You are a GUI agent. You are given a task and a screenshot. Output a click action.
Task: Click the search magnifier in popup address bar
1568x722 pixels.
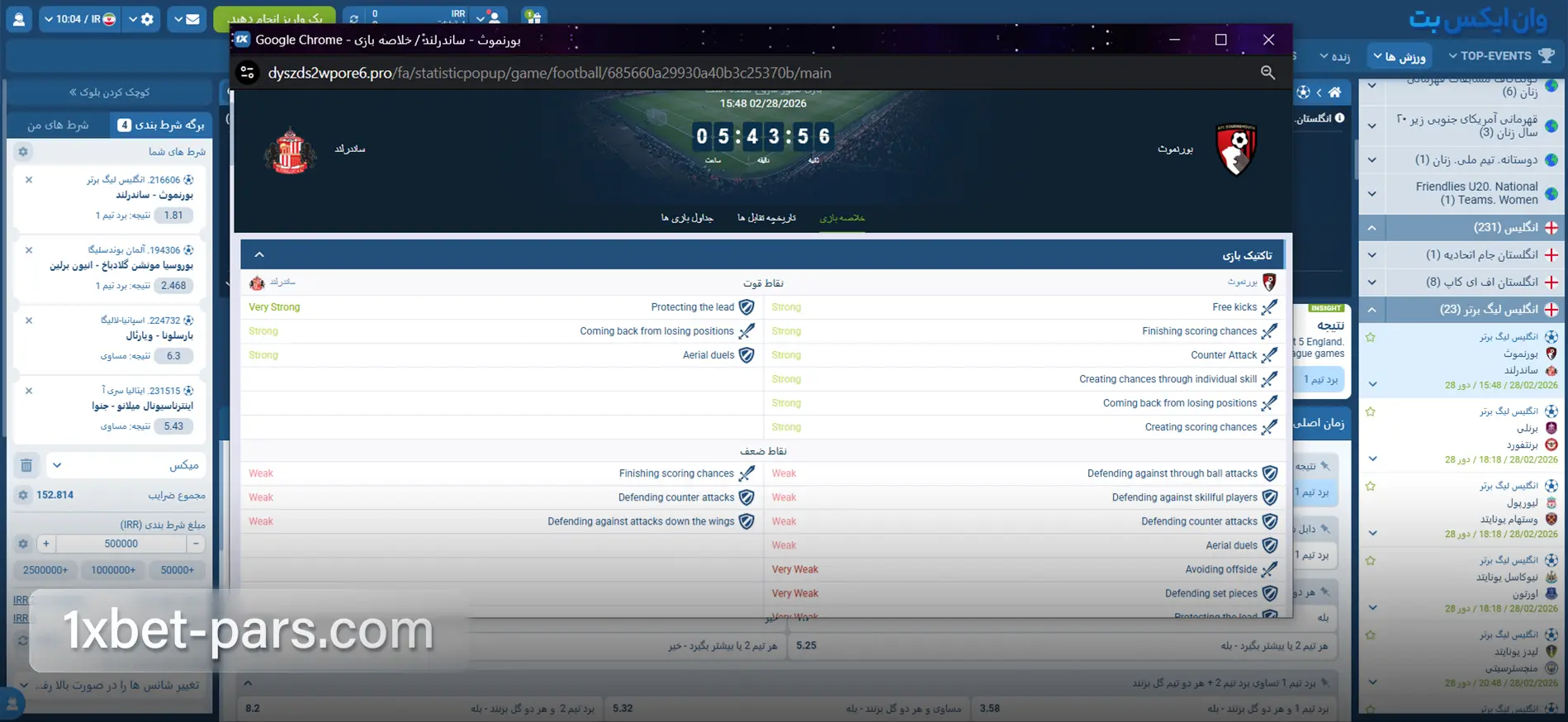click(1267, 73)
